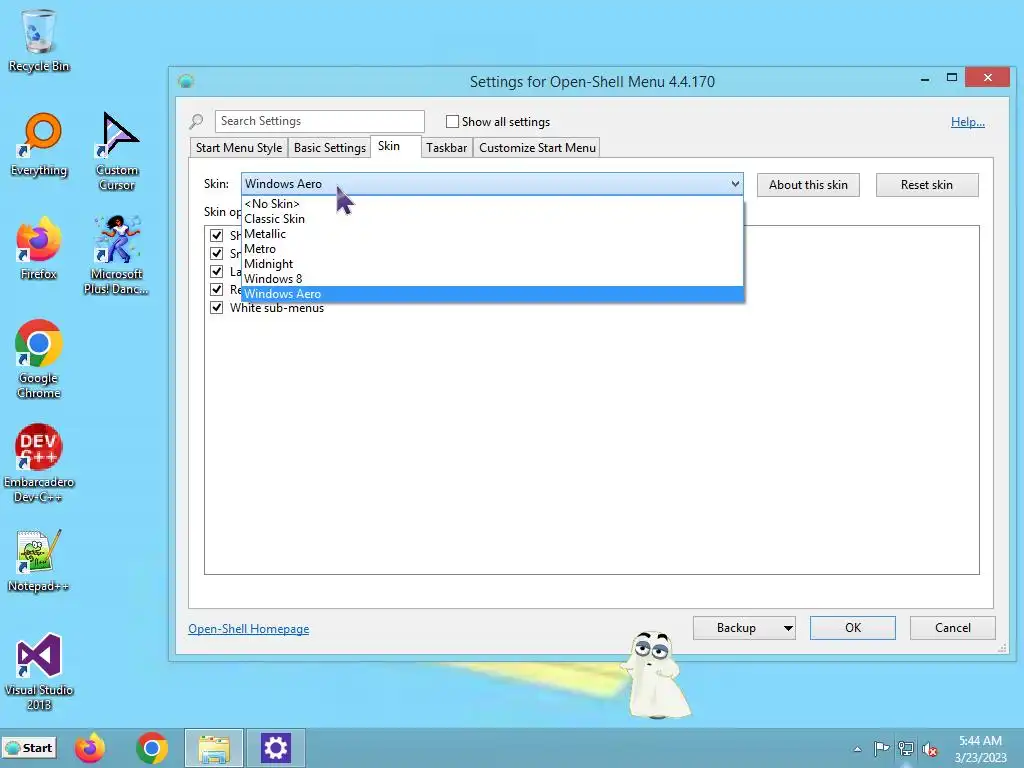Minimize the Open-Shell settings window
Screen dimensions: 1024x768
[x=925, y=79]
